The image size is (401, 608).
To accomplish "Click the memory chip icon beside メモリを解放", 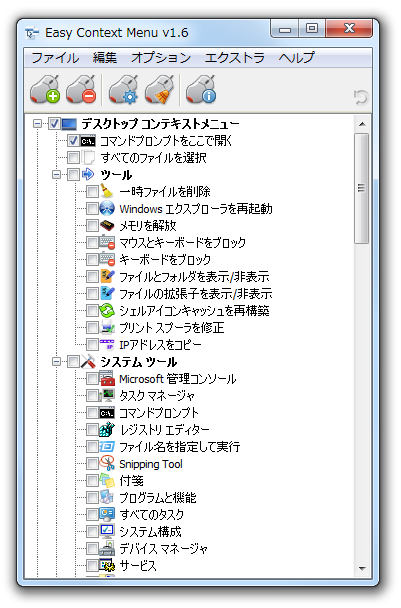I will 107,225.
